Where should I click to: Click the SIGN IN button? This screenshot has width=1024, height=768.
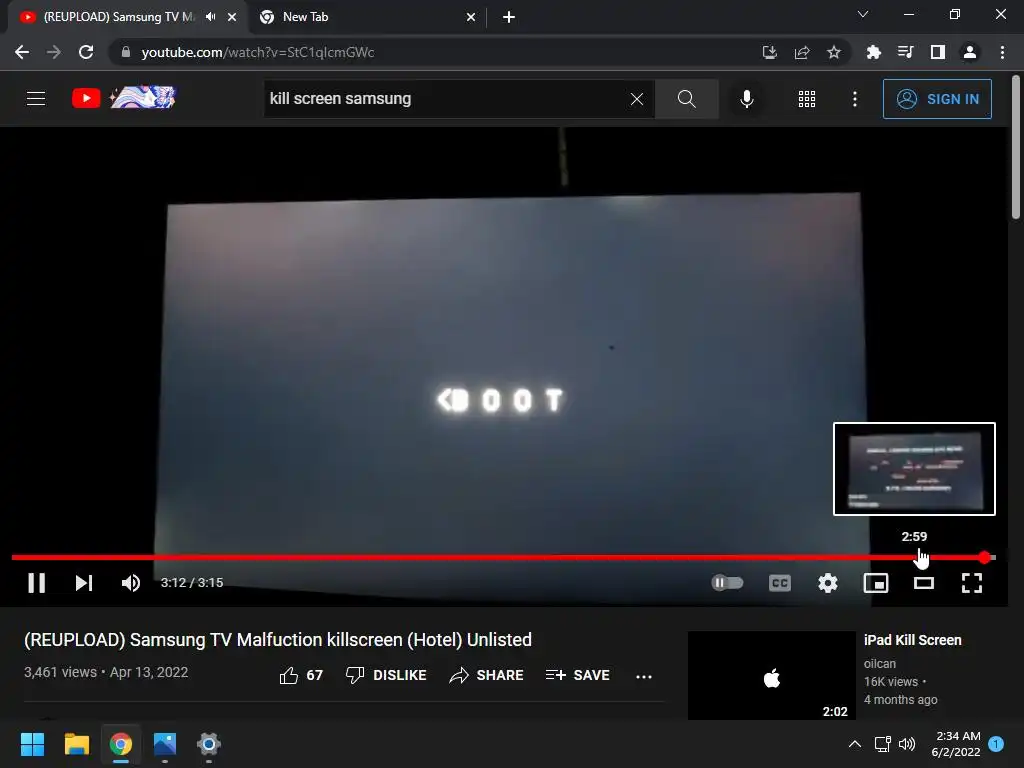point(936,99)
